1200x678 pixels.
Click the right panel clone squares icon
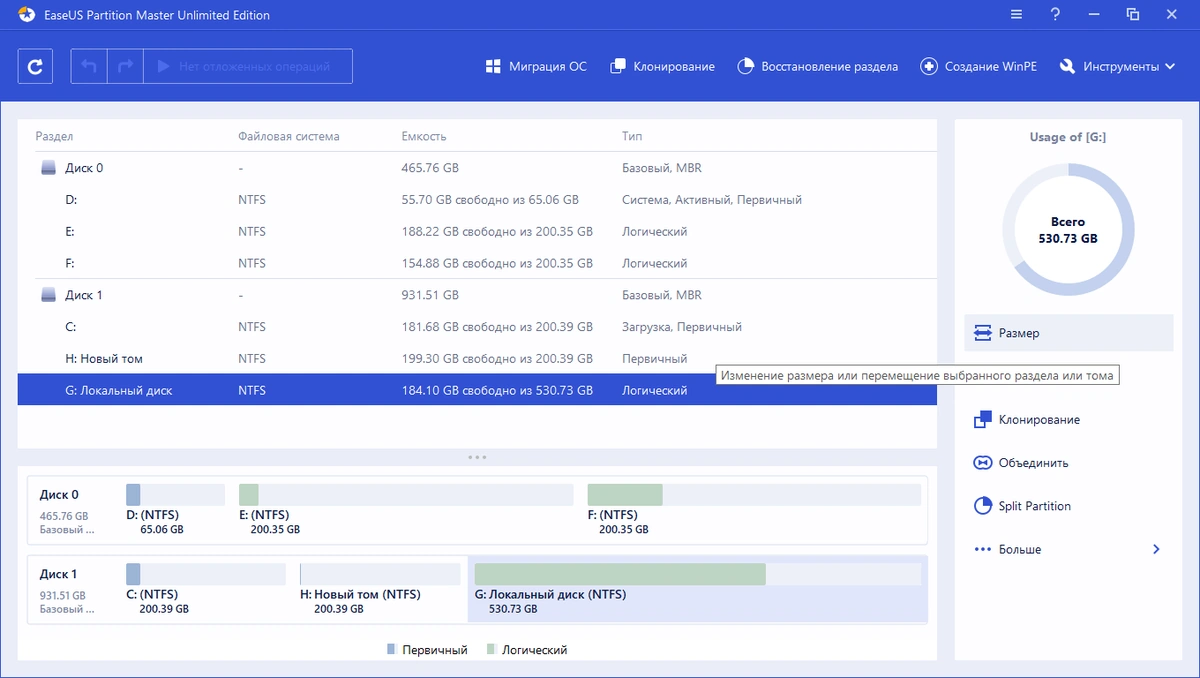[982, 420]
